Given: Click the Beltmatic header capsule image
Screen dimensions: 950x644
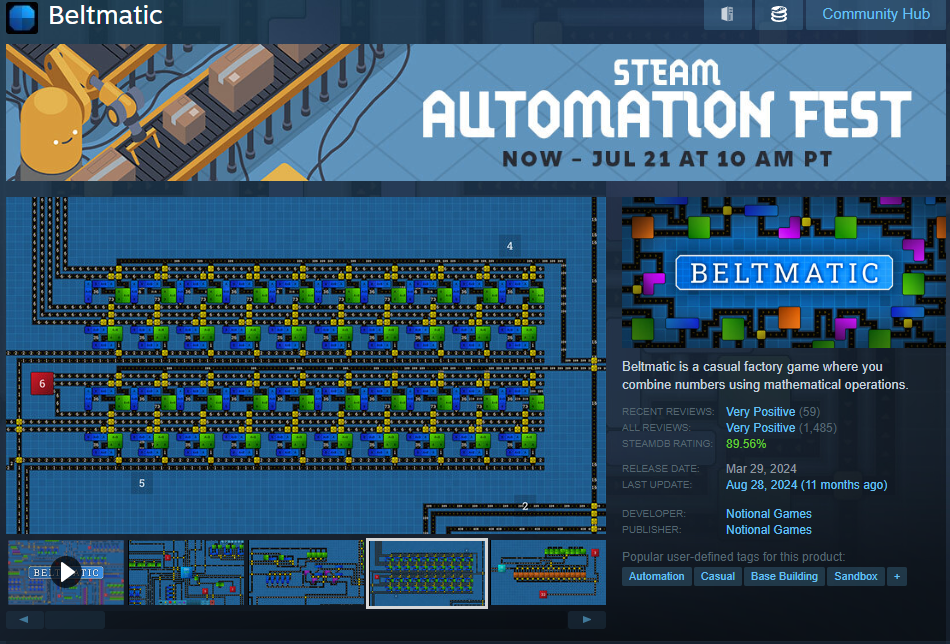Looking at the screenshot, I should coord(783,272).
